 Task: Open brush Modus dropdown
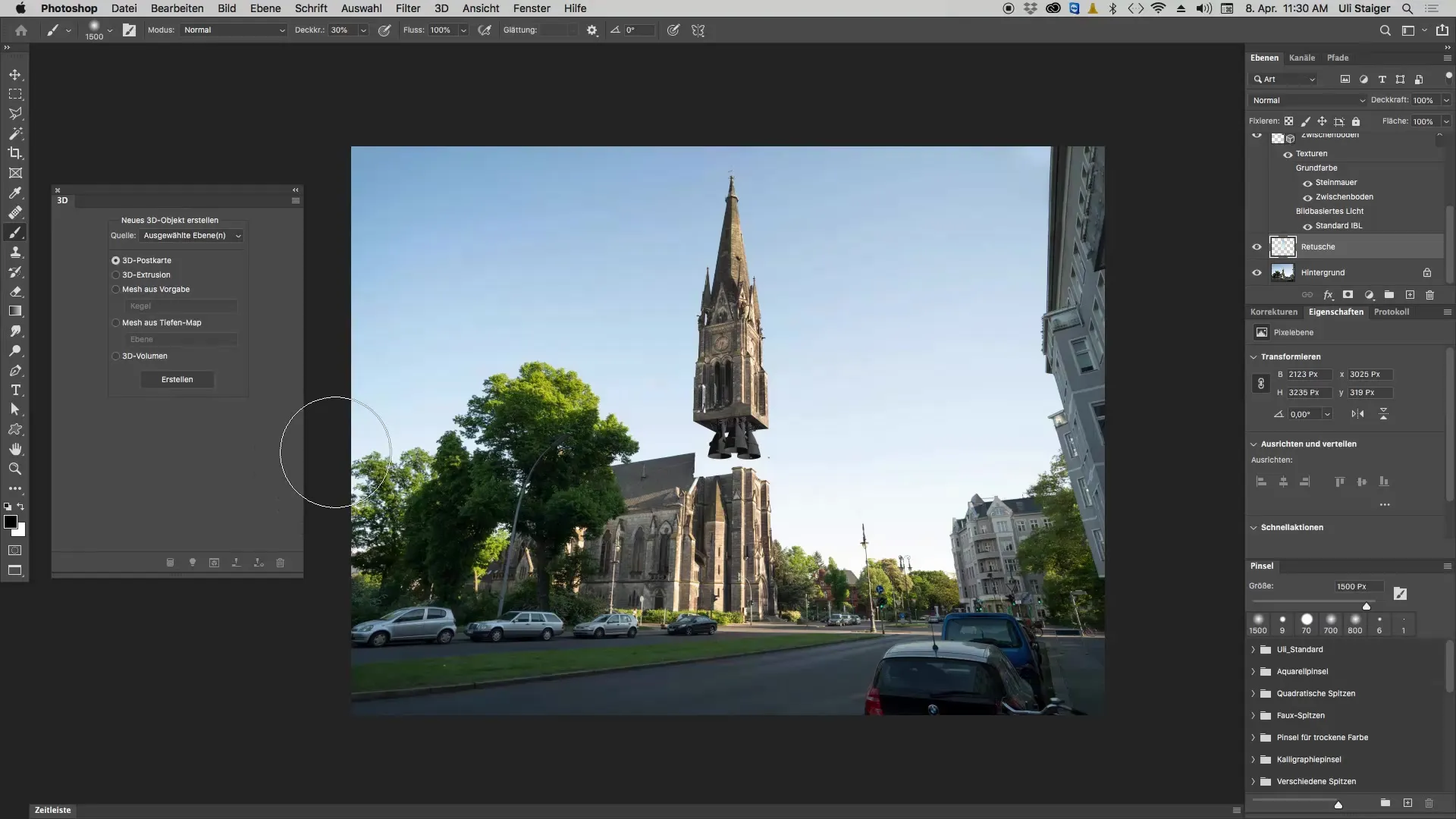pos(234,30)
